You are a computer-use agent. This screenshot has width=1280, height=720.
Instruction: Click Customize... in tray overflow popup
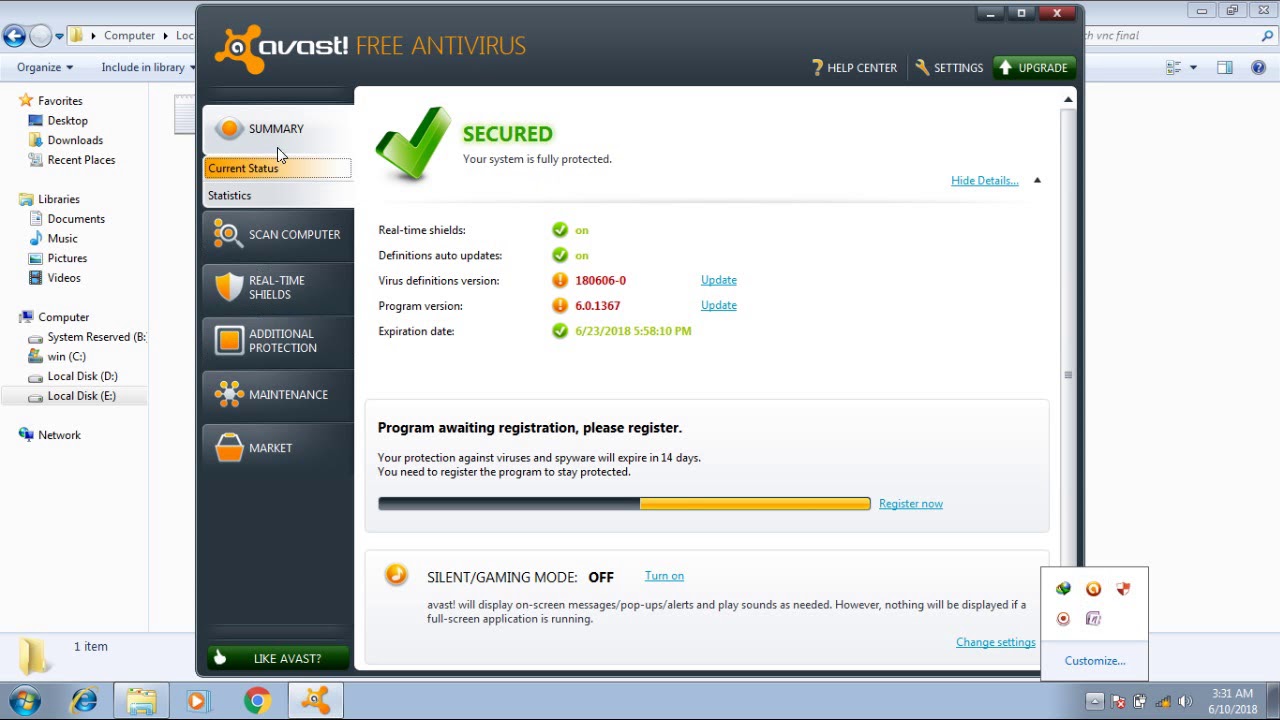[1095, 661]
